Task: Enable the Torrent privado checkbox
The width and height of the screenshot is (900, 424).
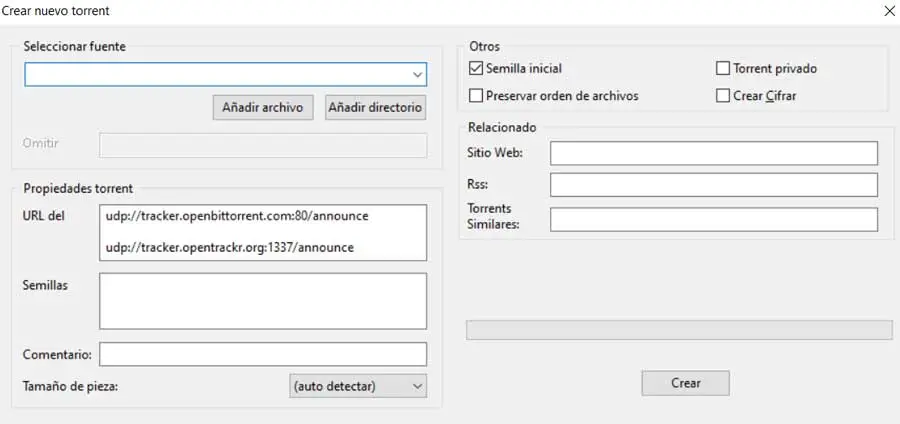Action: (723, 69)
